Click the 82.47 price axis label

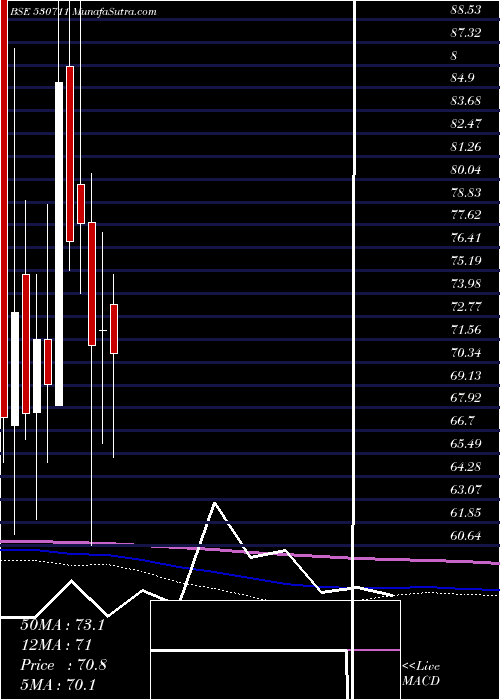coord(466,124)
